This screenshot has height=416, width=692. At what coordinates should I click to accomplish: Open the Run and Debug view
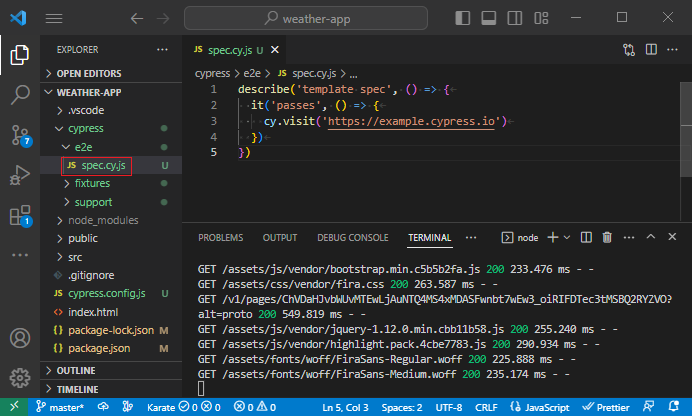[20, 175]
